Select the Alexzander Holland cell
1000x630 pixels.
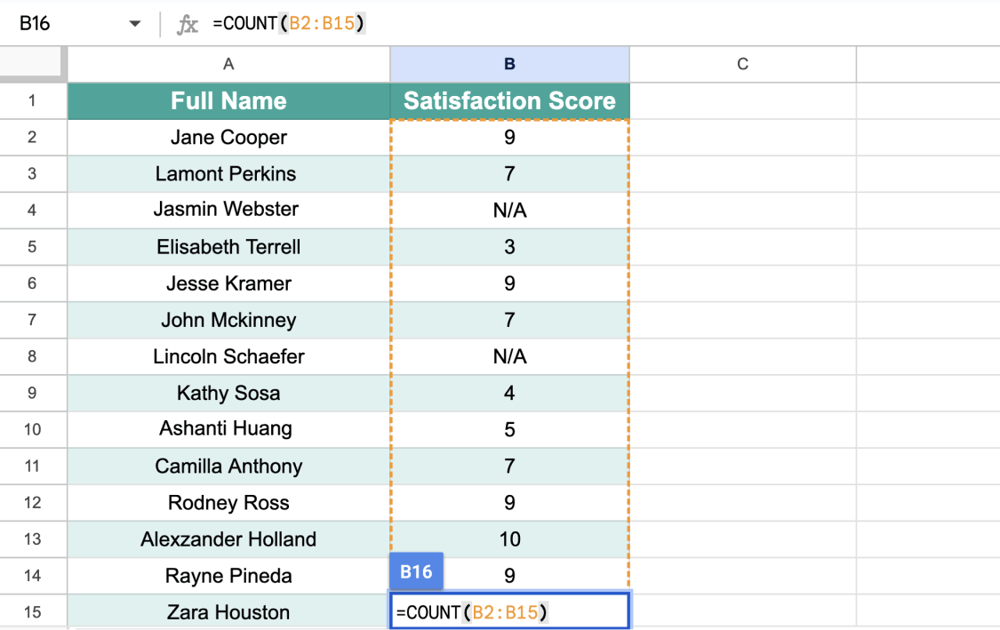(228, 539)
